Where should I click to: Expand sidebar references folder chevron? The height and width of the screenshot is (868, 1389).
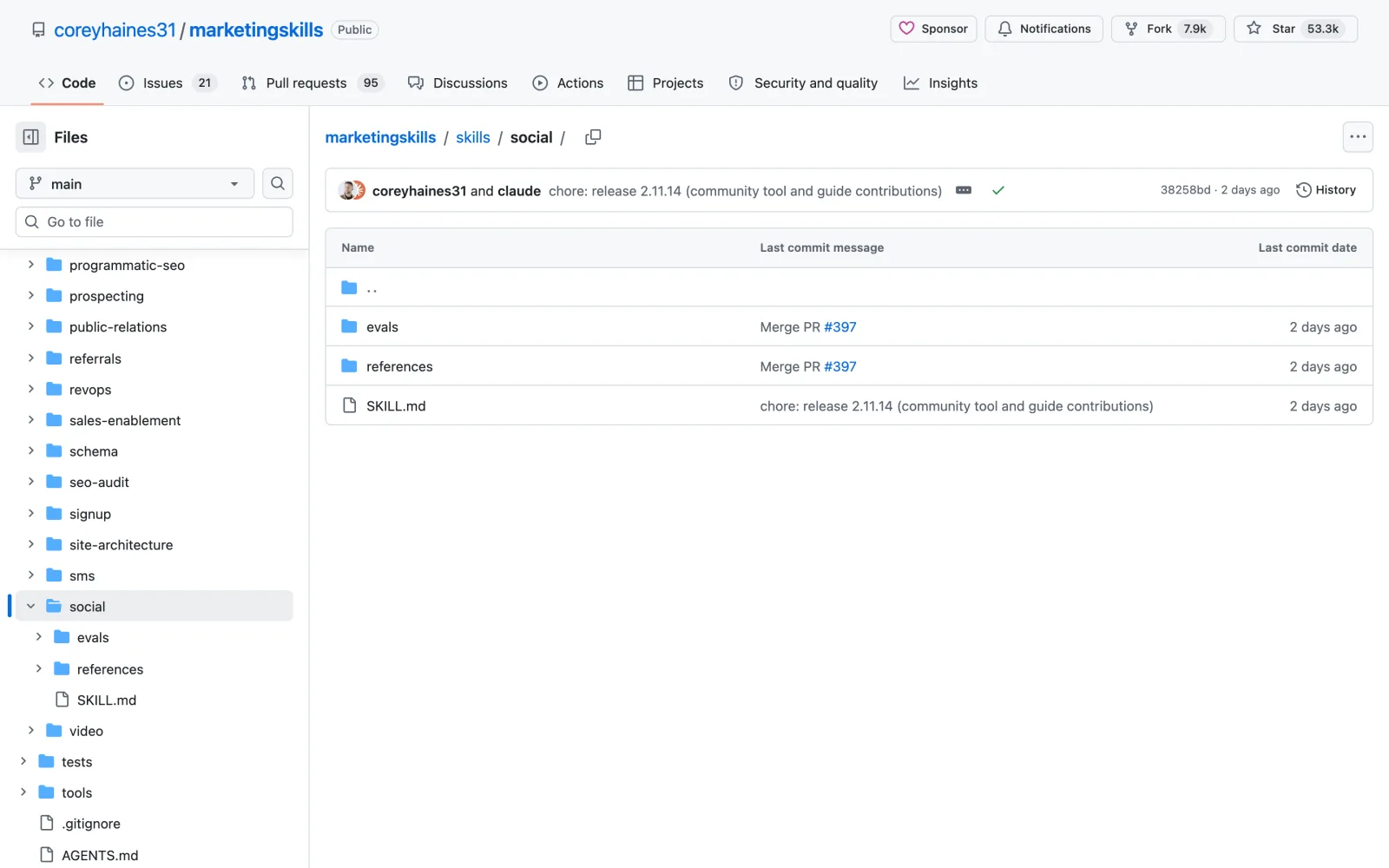[39, 668]
